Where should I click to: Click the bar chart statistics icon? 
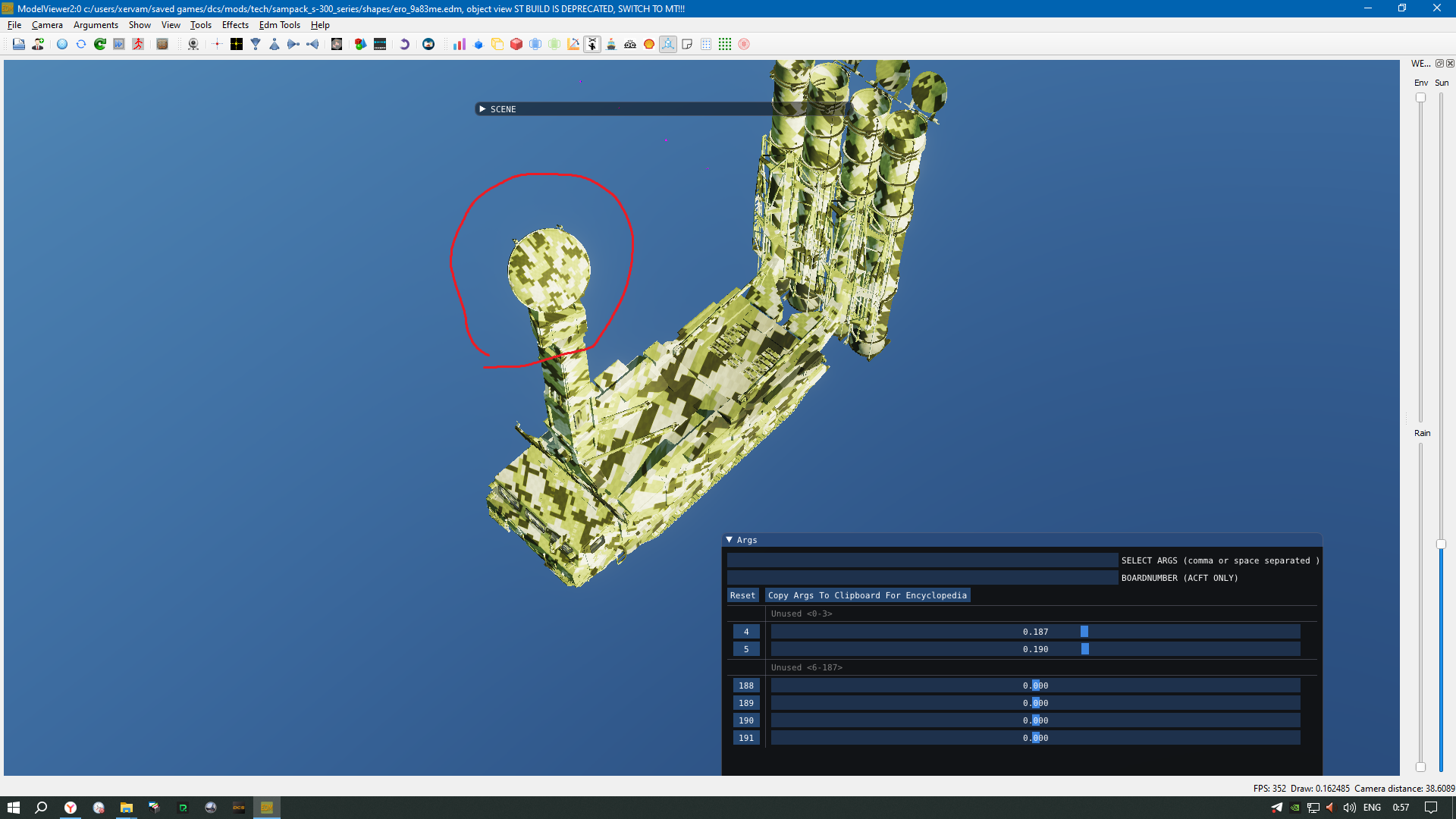click(x=459, y=44)
